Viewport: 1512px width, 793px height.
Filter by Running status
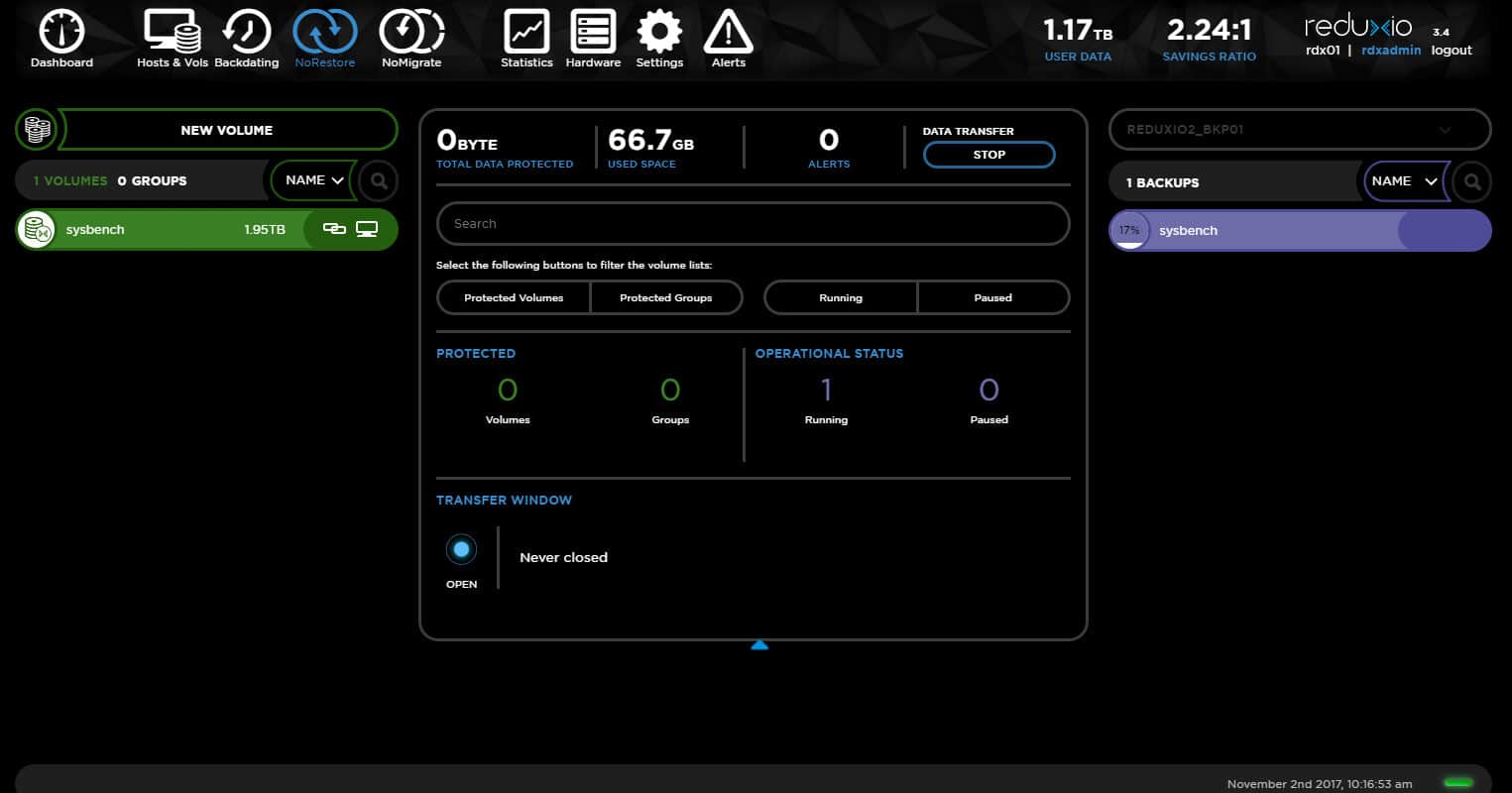(841, 297)
